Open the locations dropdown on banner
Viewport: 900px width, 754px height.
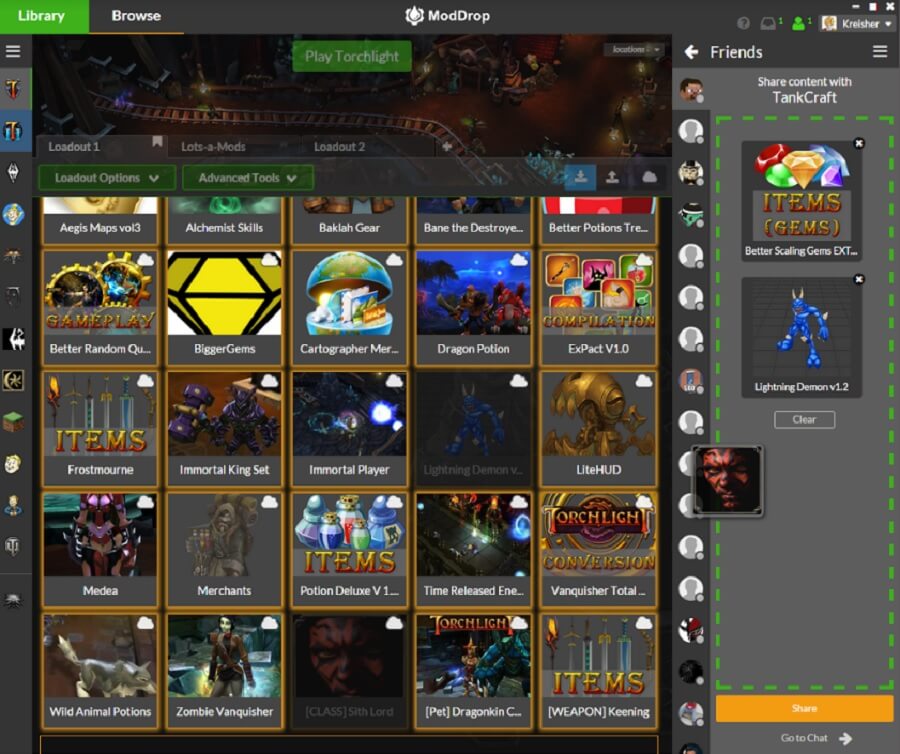point(634,50)
